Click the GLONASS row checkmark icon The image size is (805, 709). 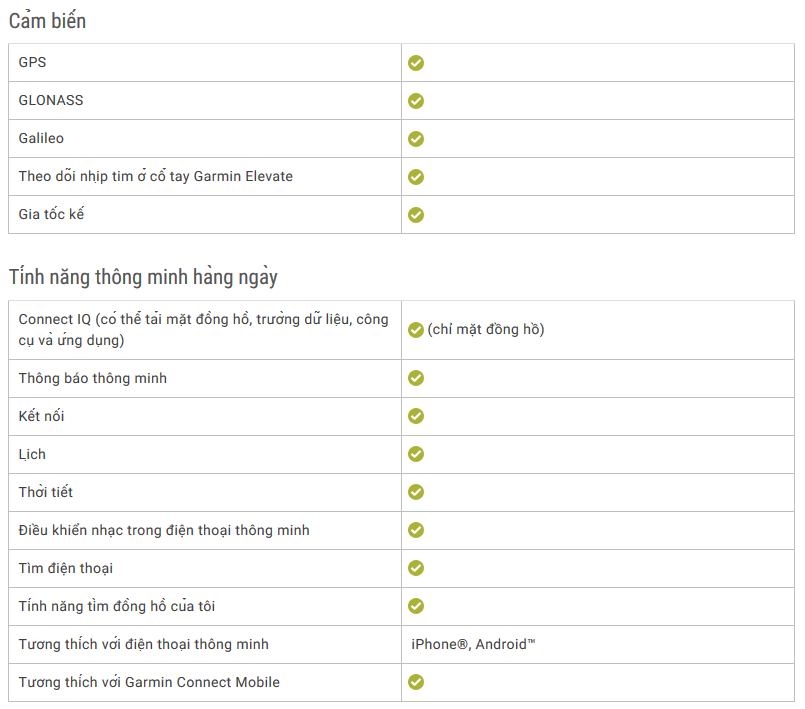pos(416,101)
